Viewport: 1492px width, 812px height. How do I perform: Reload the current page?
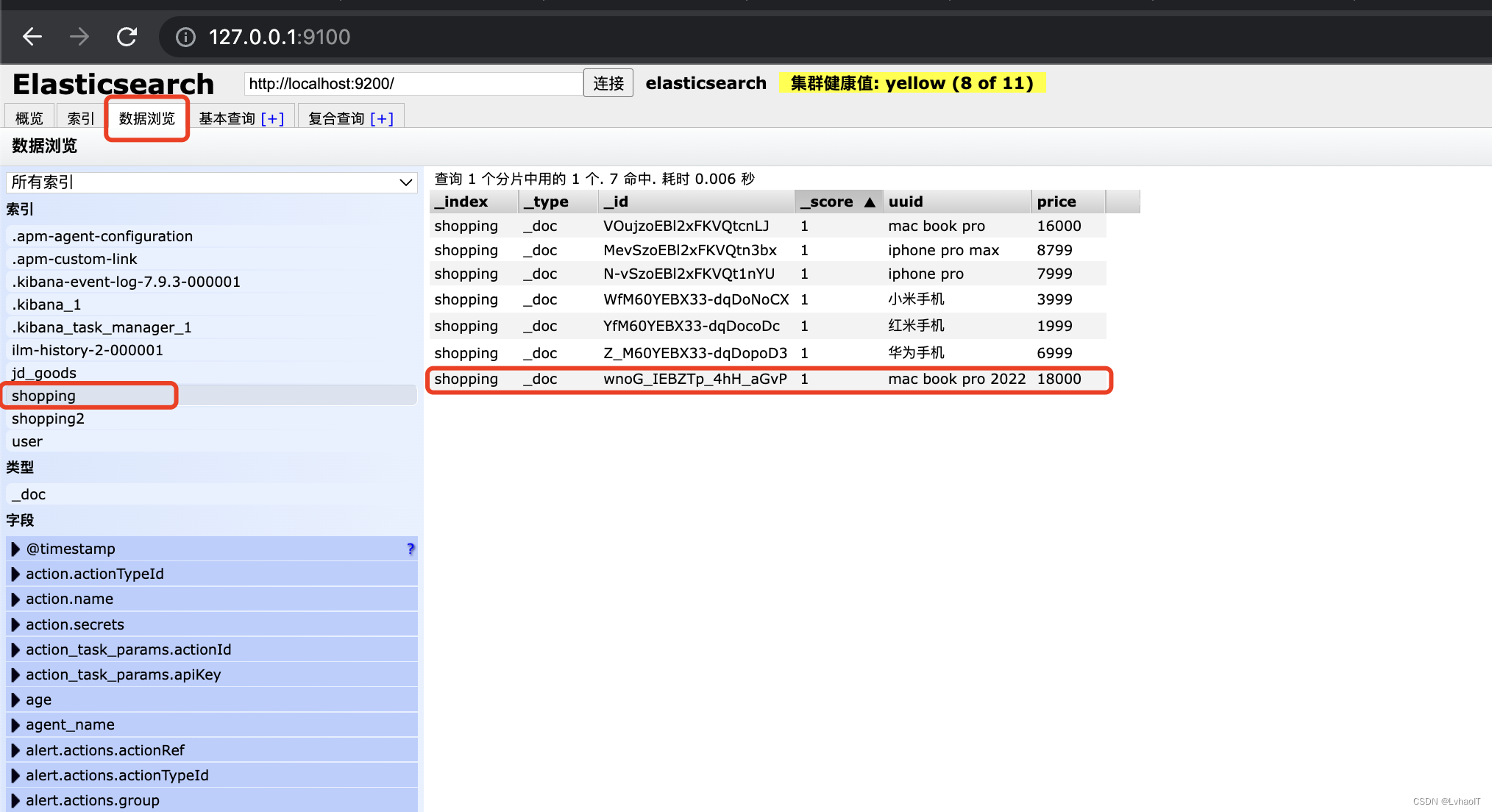(127, 37)
